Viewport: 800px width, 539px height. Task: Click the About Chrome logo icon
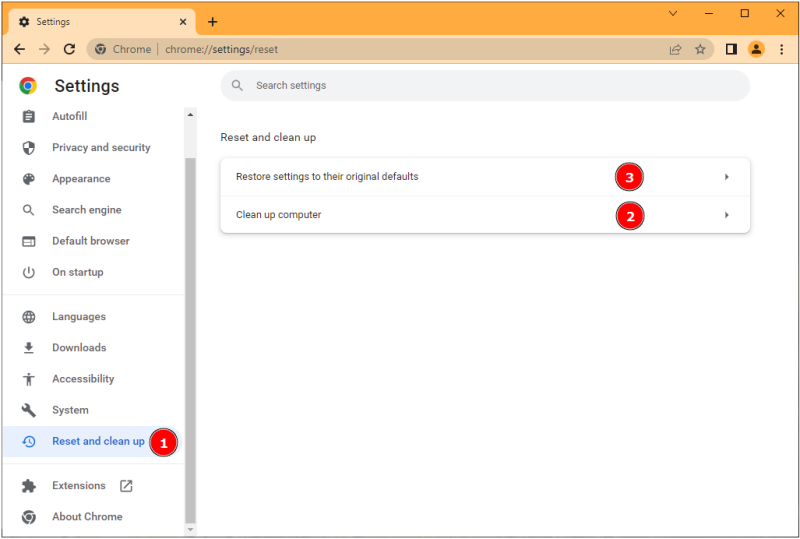29,517
